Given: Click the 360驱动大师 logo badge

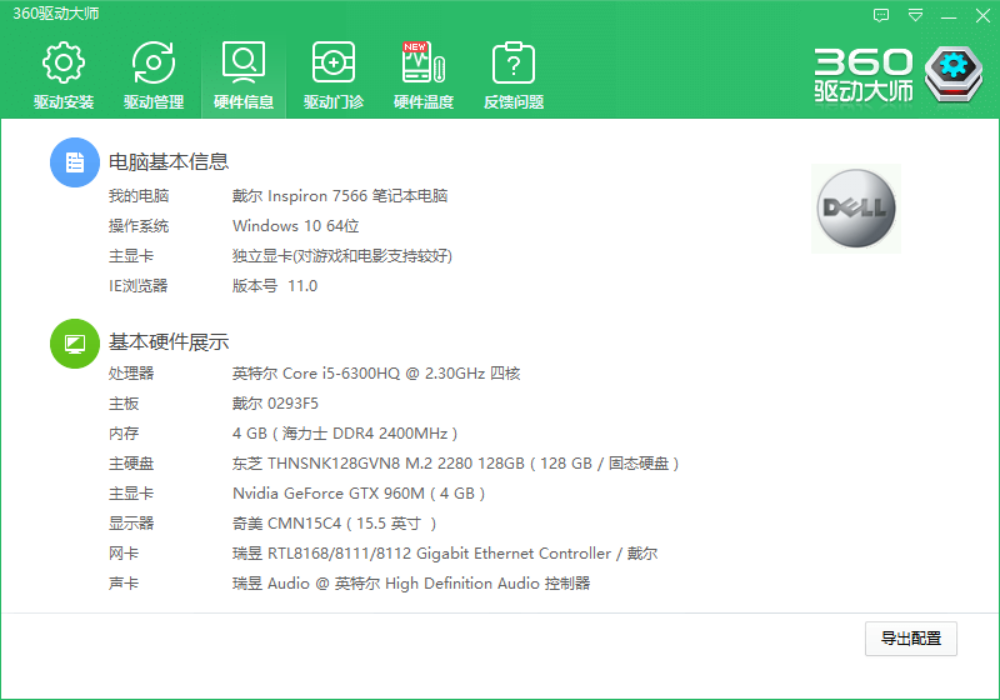Looking at the screenshot, I should 953,74.
